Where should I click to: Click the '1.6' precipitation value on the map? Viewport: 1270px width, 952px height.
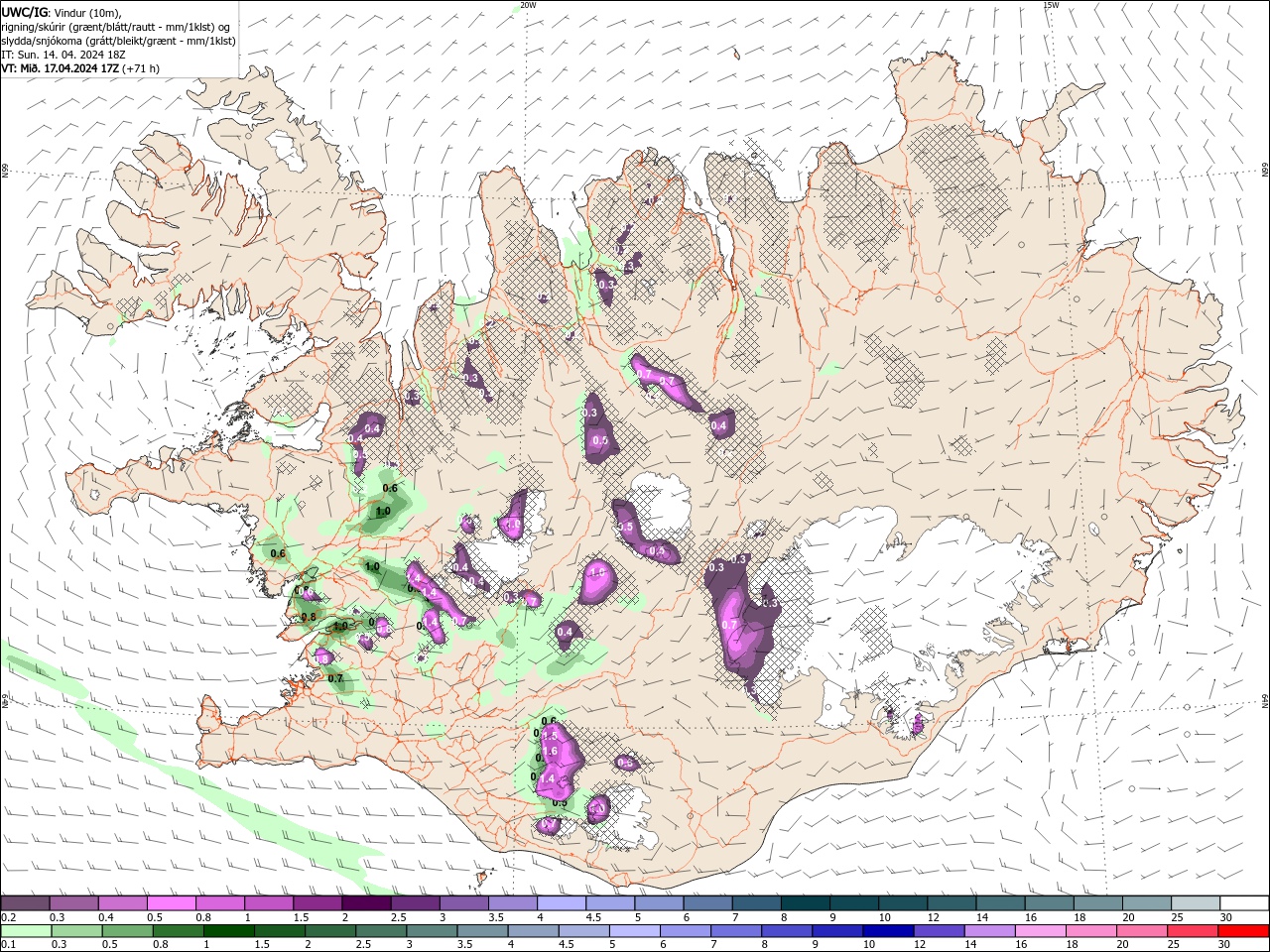click(x=552, y=752)
